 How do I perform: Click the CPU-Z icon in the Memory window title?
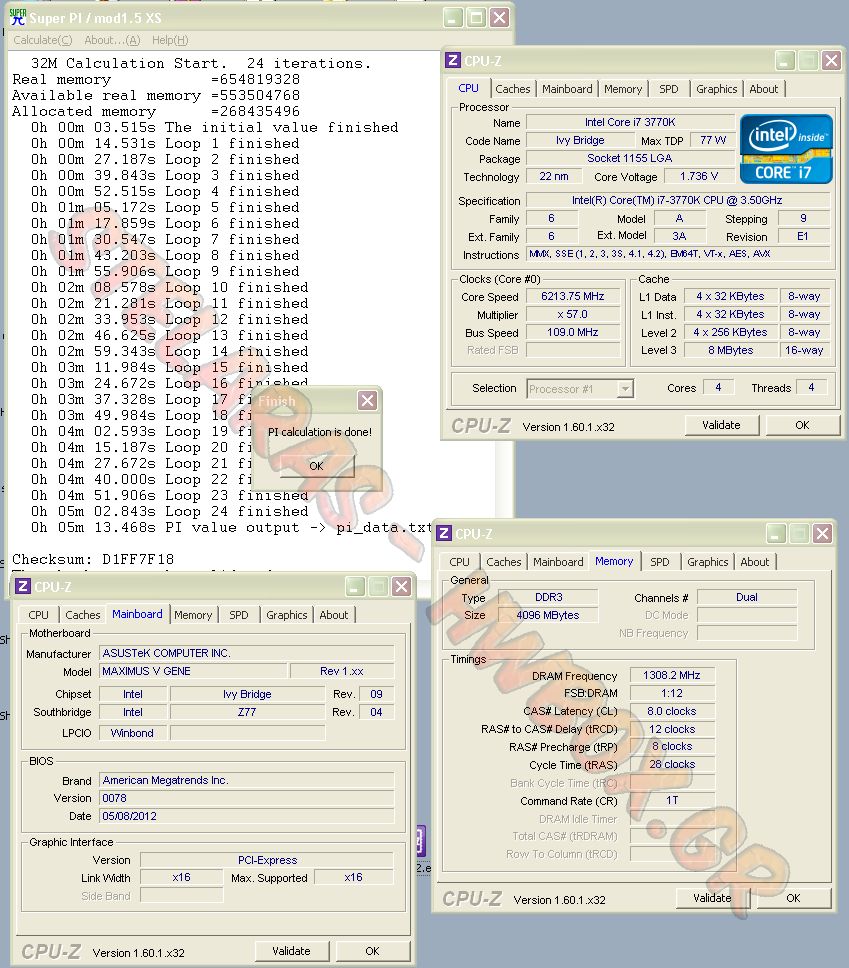pyautogui.click(x=444, y=533)
